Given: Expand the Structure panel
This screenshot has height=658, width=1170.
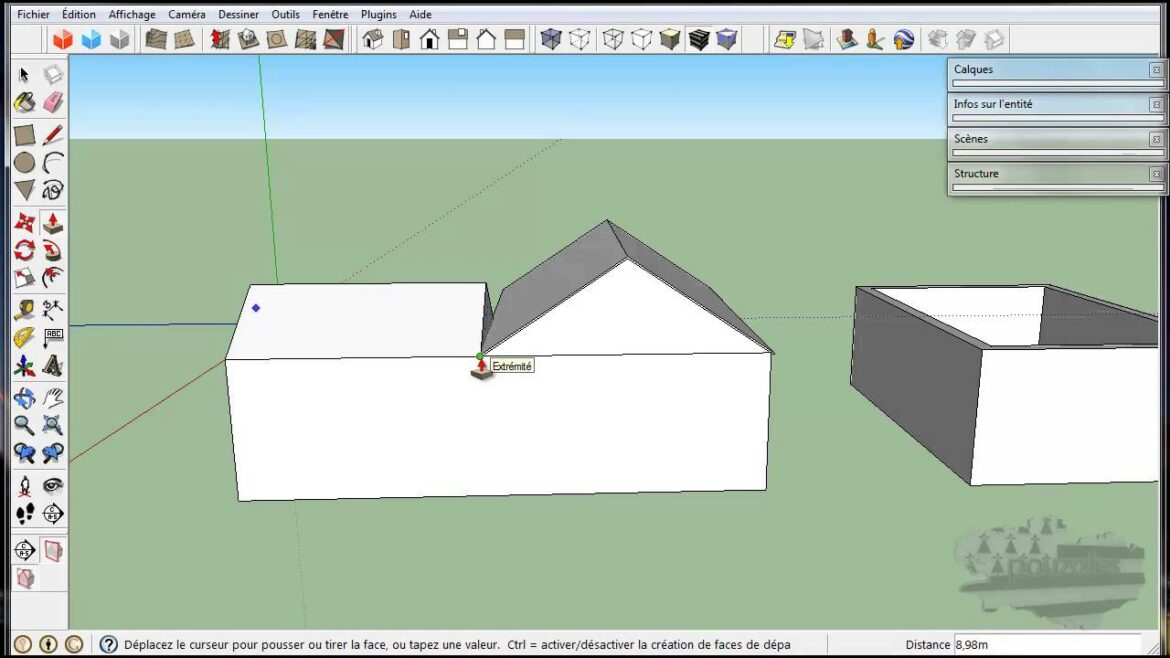Looking at the screenshot, I should click(x=1000, y=173).
